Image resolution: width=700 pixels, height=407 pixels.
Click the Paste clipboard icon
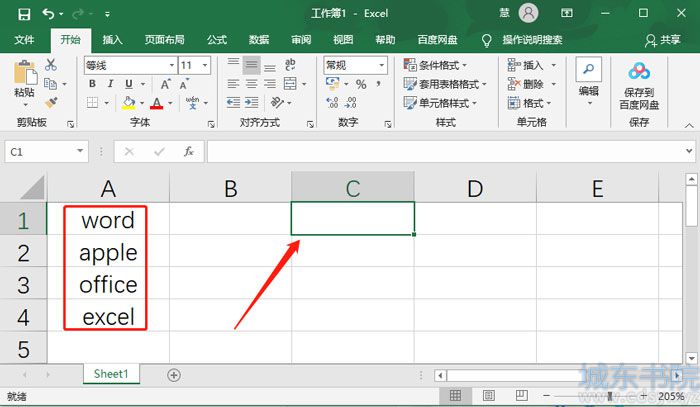point(25,73)
